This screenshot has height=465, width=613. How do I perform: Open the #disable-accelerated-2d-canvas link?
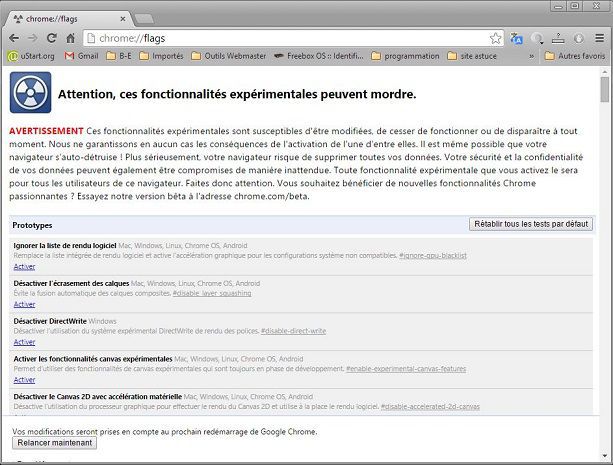pos(430,407)
